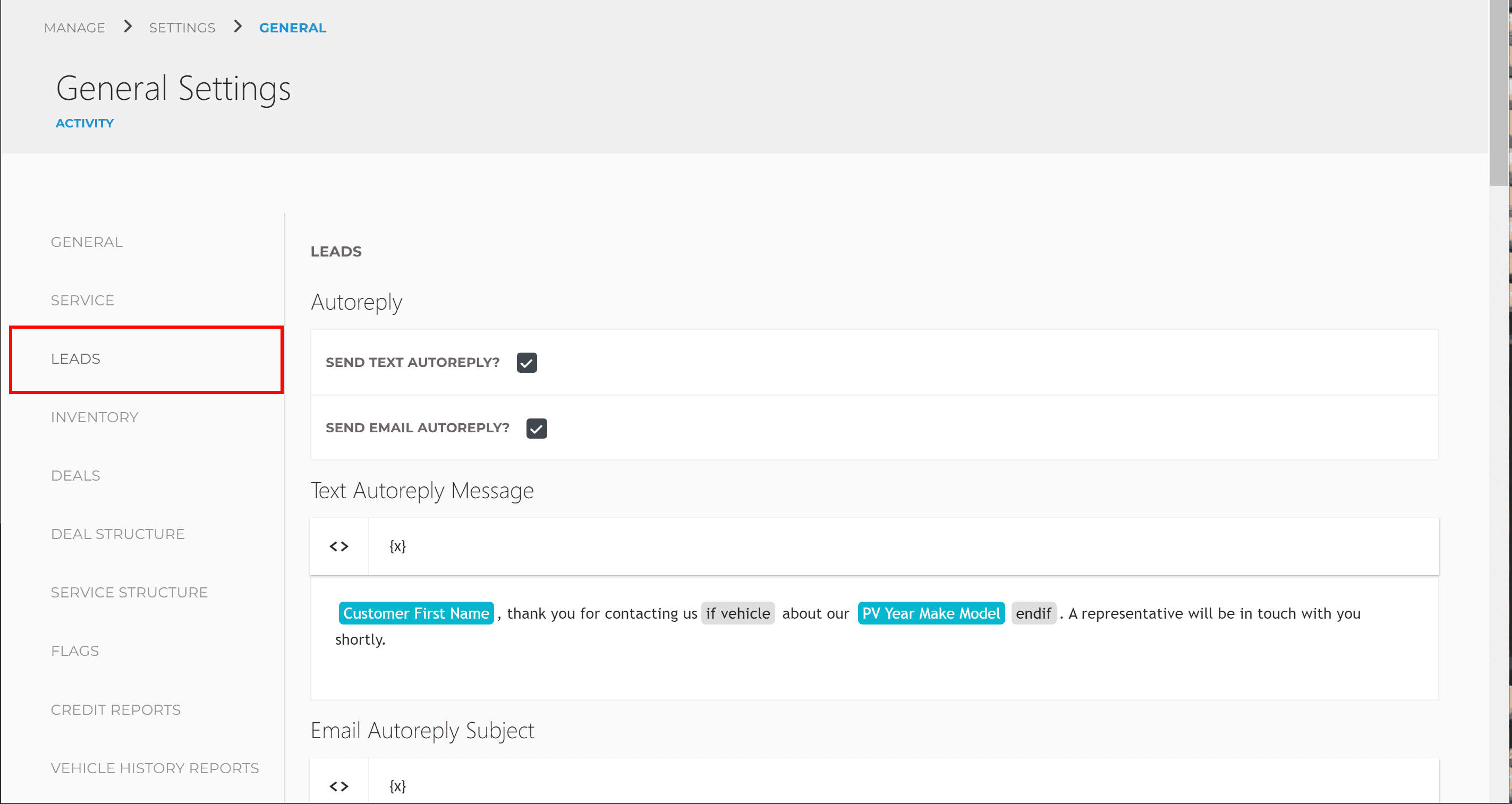Click chevron arrow after MANAGE breadcrumb
The width and height of the screenshot is (1512, 804).
(x=128, y=27)
